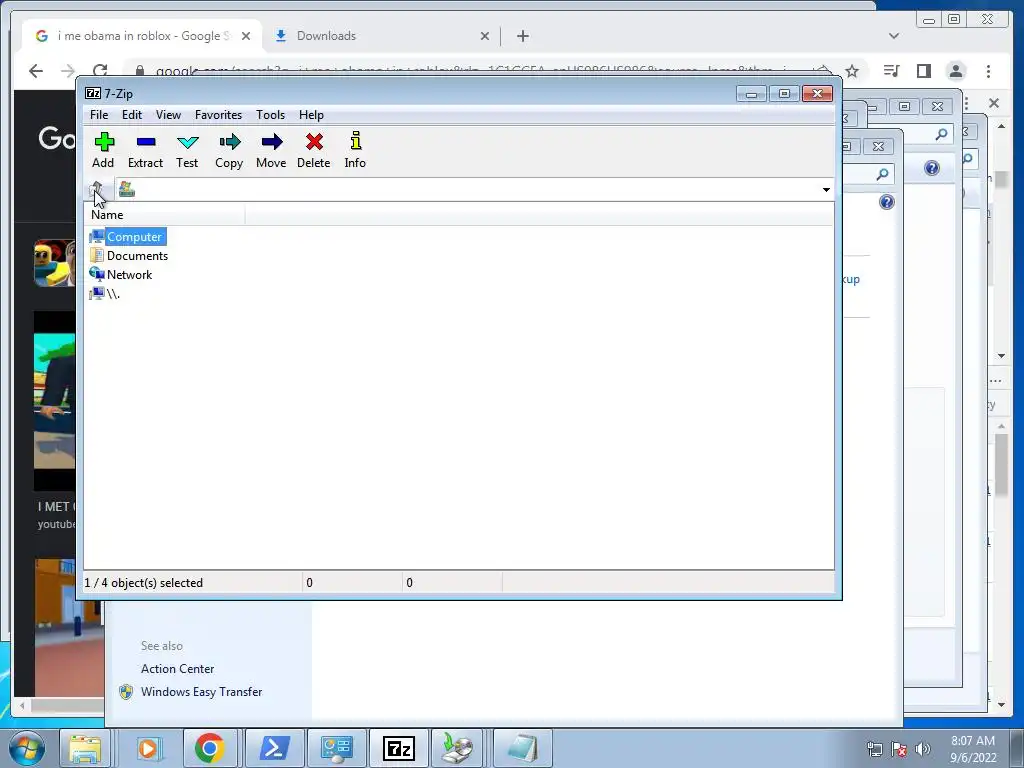This screenshot has width=1024, height=768.
Task: Open the Info toolbar icon
Action: tap(355, 150)
